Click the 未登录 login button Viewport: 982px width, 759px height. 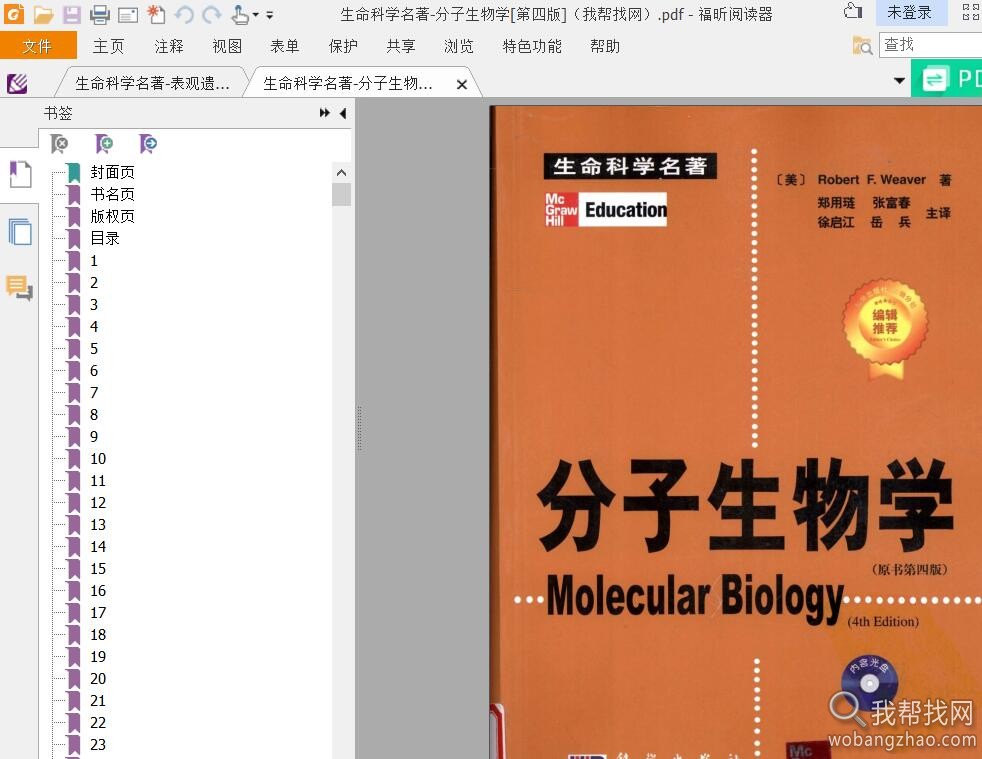coord(909,12)
